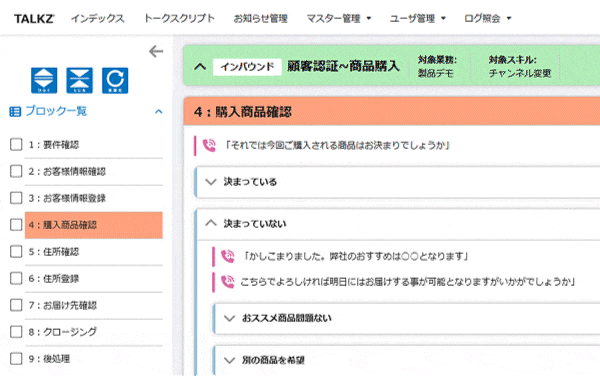Image resolution: width=600 pixels, height=376 pixels.
Task: Click the ブロック一覧 list icon
Action: [15, 112]
